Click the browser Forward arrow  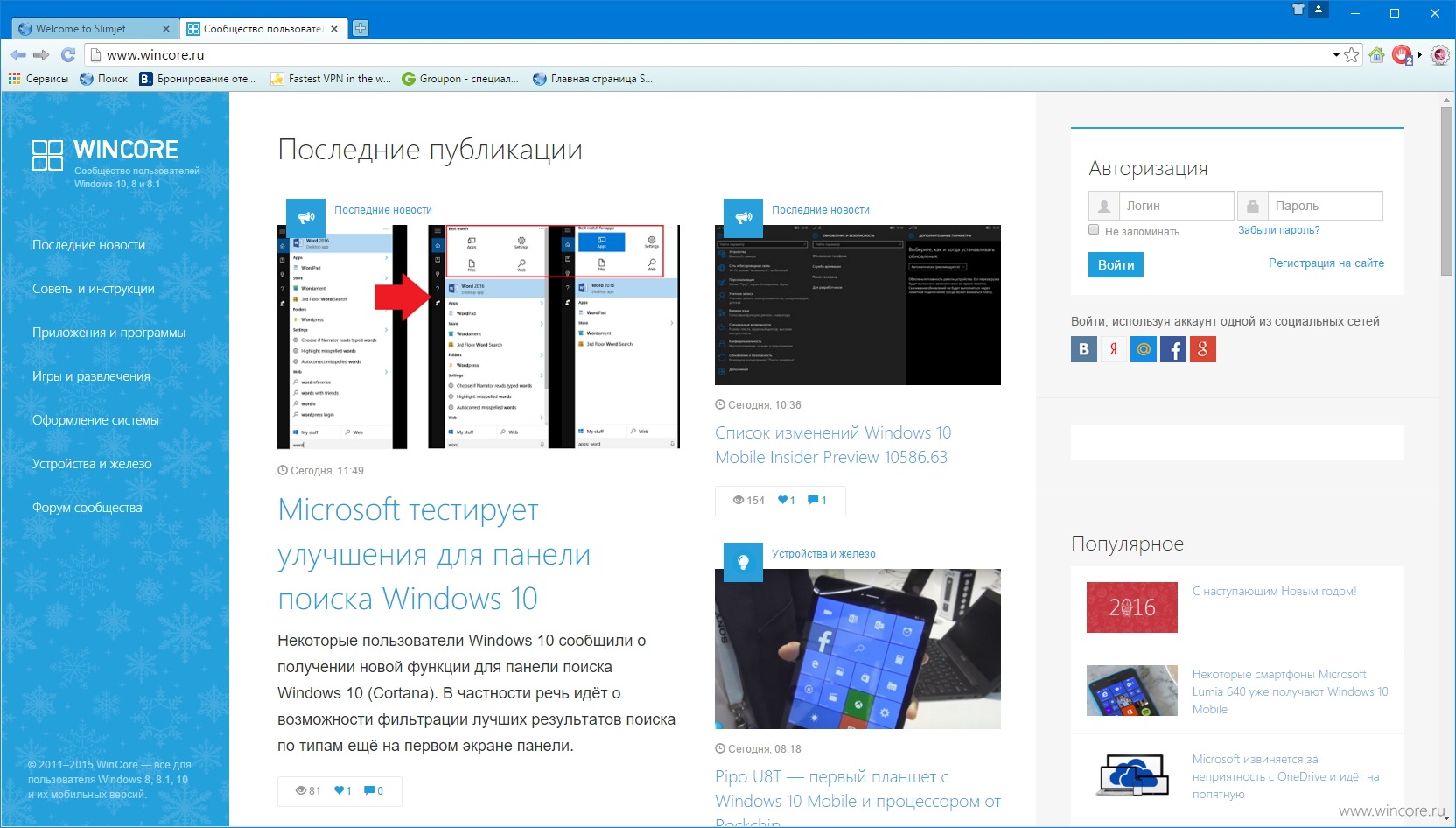41,54
